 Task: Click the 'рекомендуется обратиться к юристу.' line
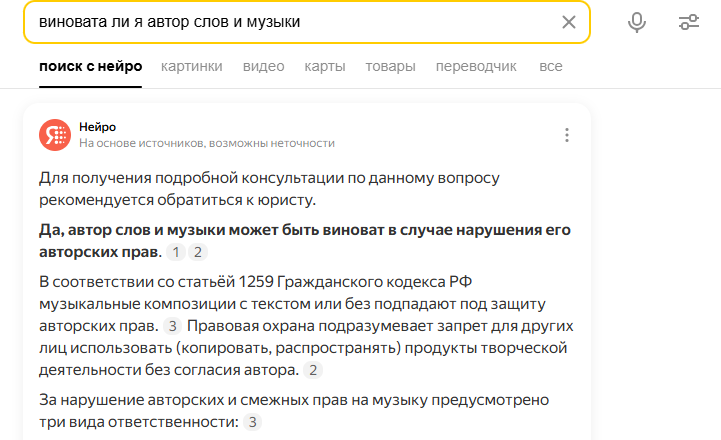(177, 200)
